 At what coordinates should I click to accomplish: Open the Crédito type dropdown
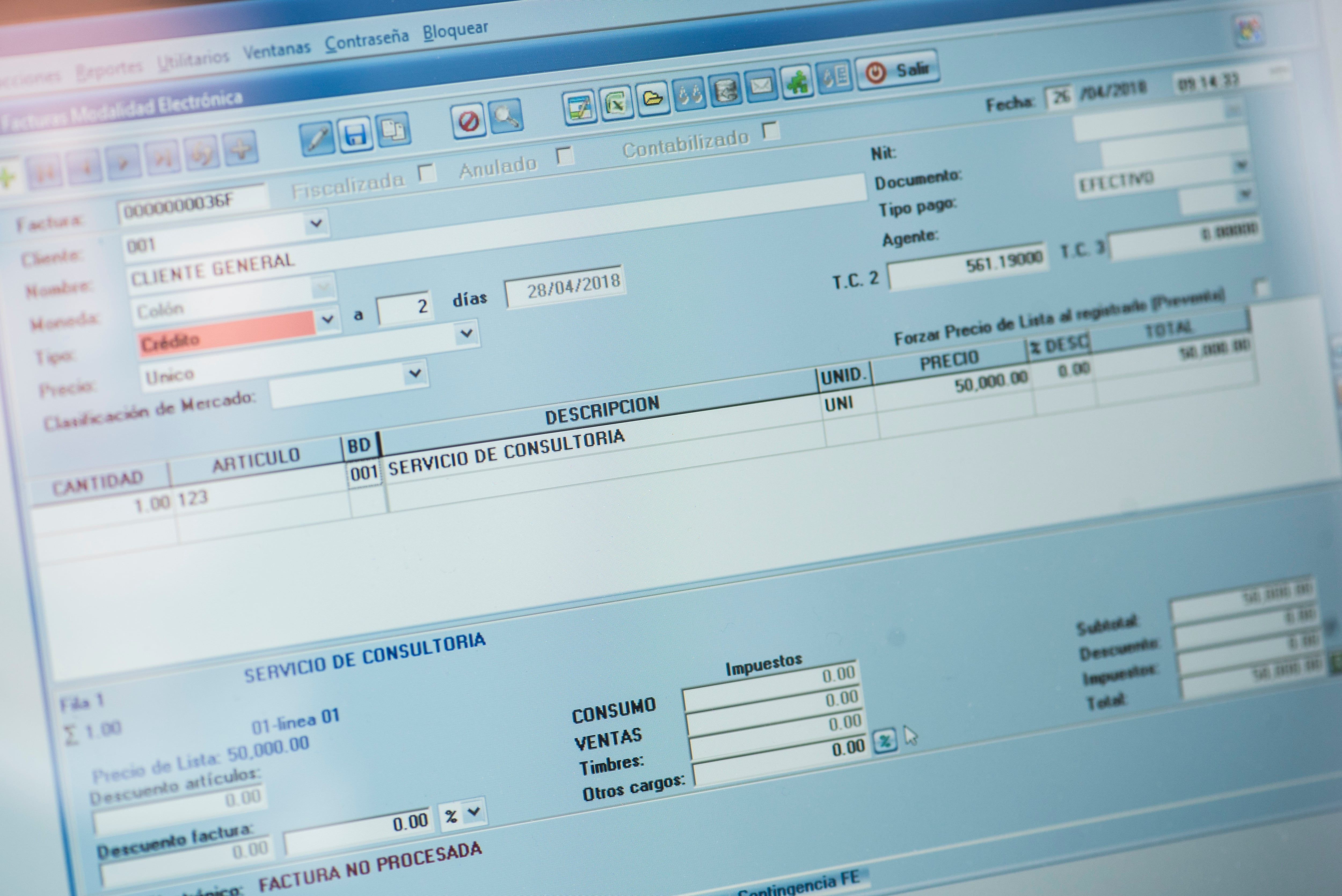tap(327, 319)
